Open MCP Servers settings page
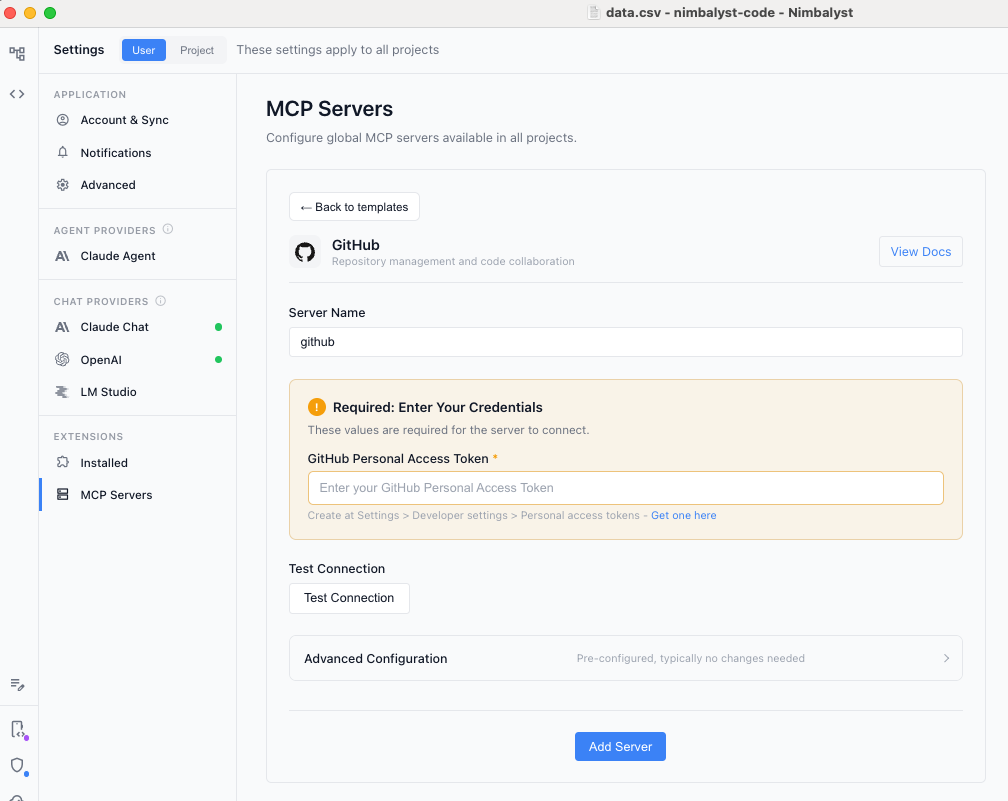The height and width of the screenshot is (801, 1008). 138,494
